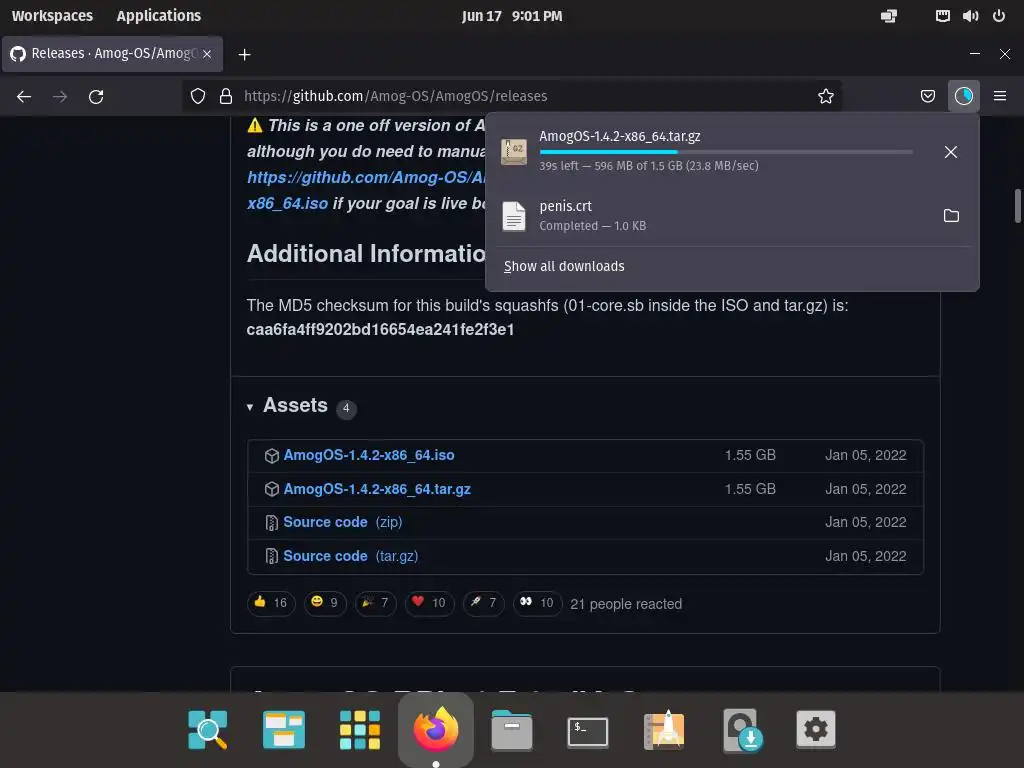Download AmogOS-1.4.2-x86_64.iso asset
This screenshot has height=768, width=1024.
click(369, 455)
